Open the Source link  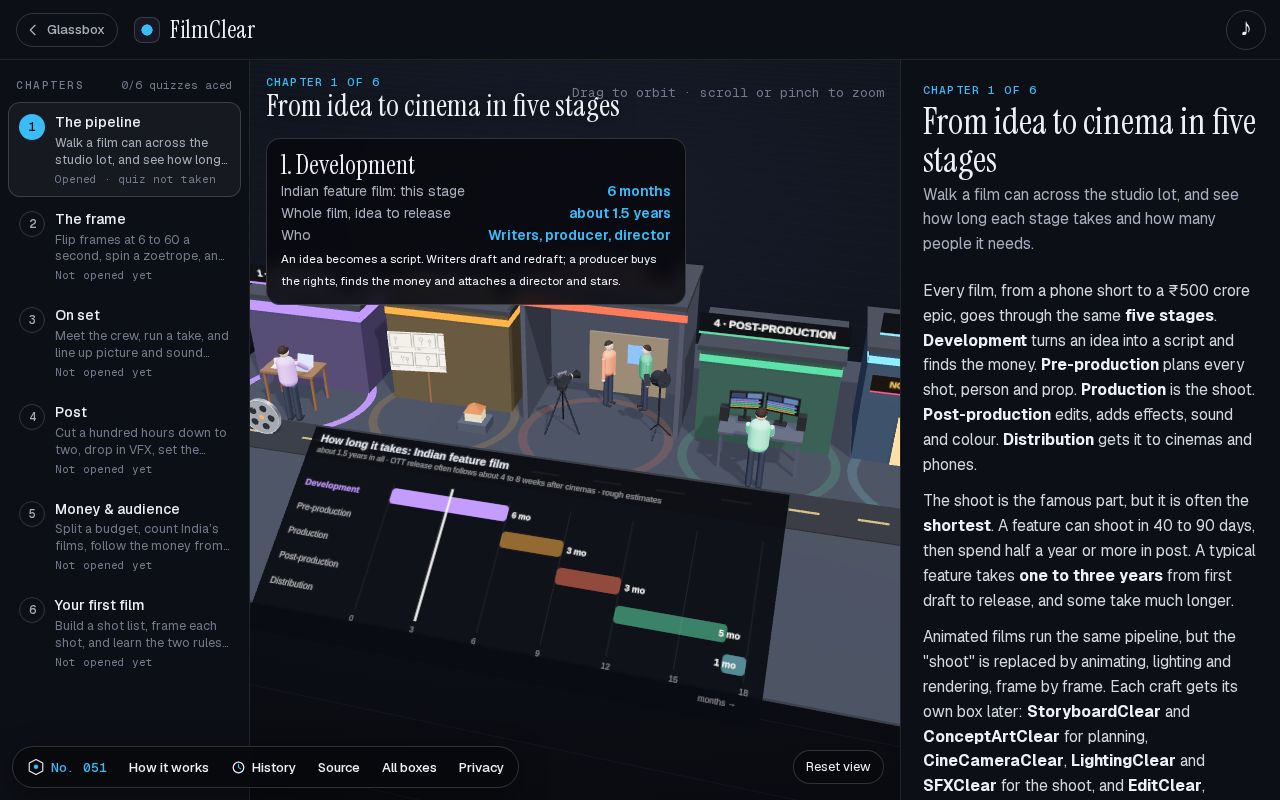click(339, 767)
